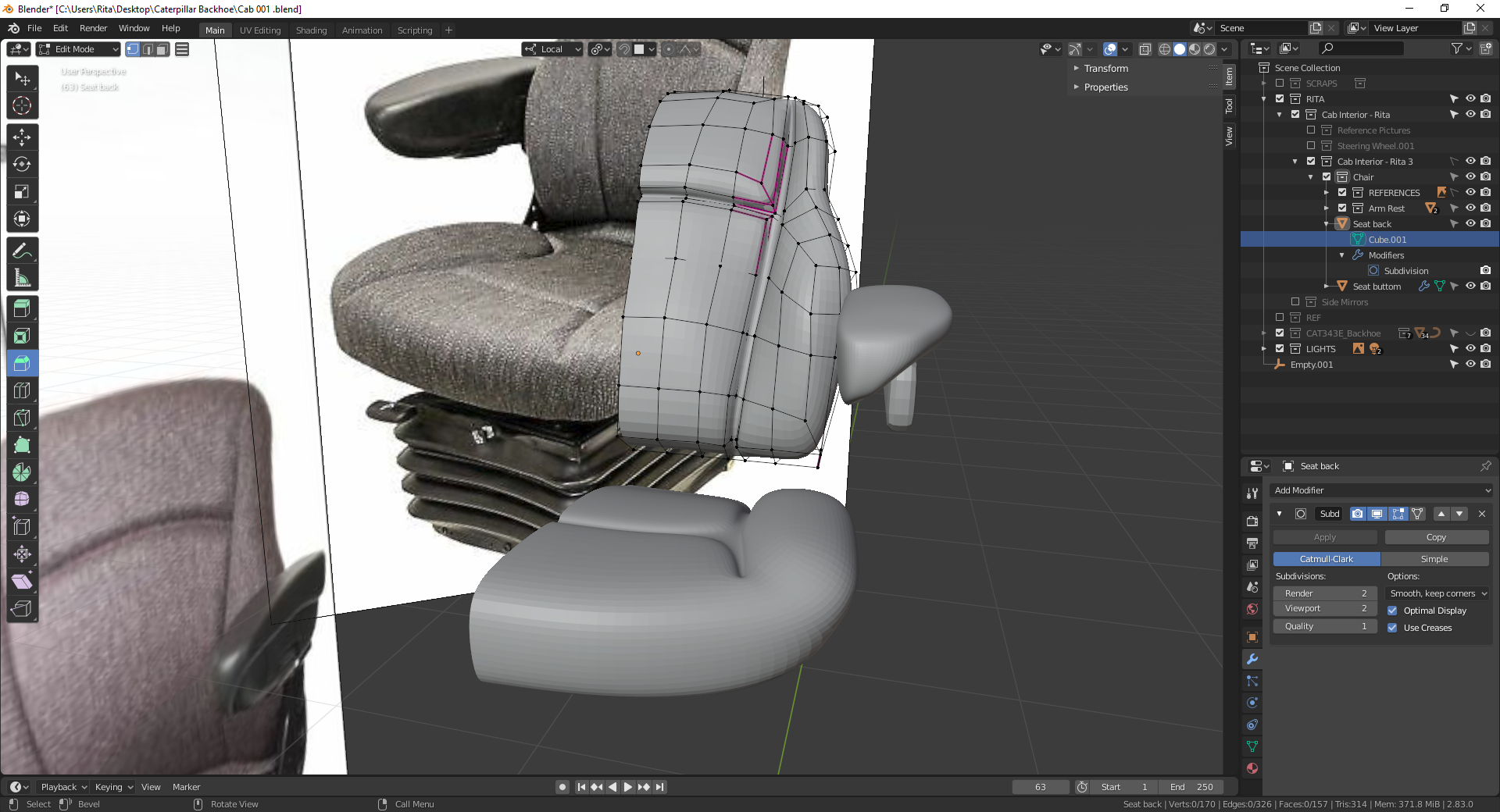This screenshot has height=812, width=1500.
Task: Click the Quality value slider
Action: pos(1325,626)
